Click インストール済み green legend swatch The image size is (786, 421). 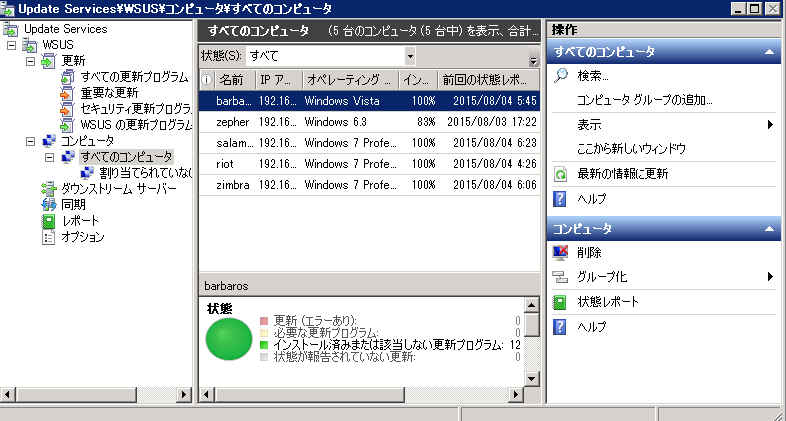(264, 345)
